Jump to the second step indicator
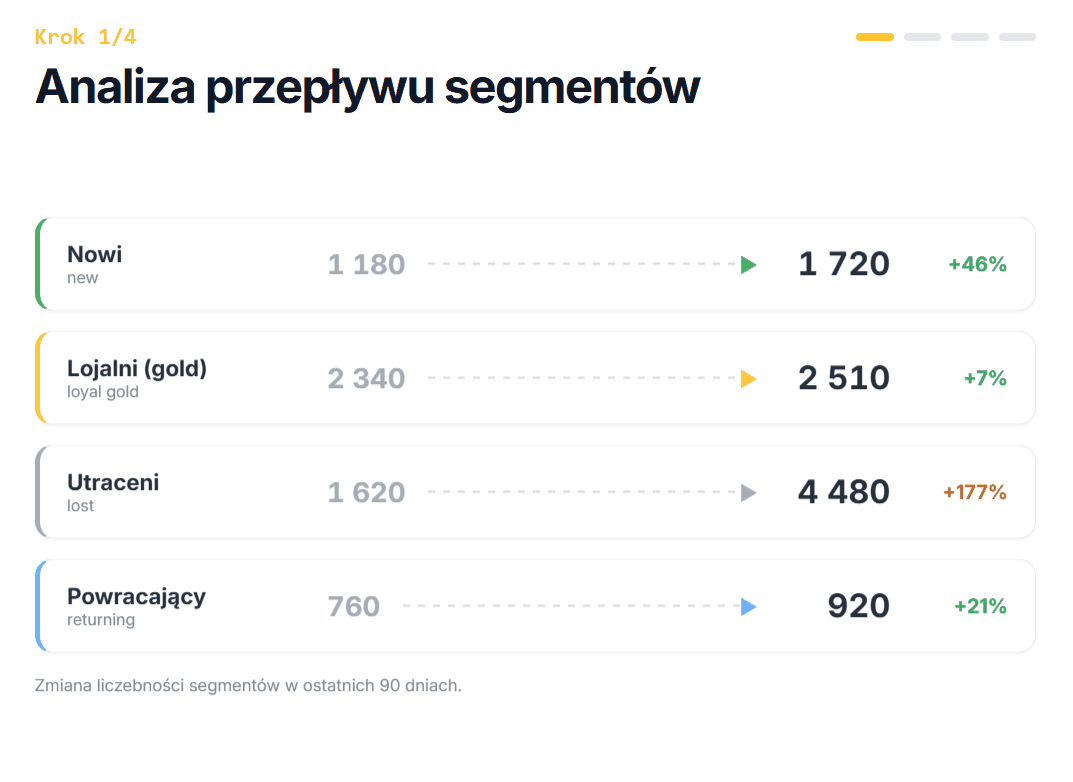The height and width of the screenshot is (782, 1073). (922, 37)
